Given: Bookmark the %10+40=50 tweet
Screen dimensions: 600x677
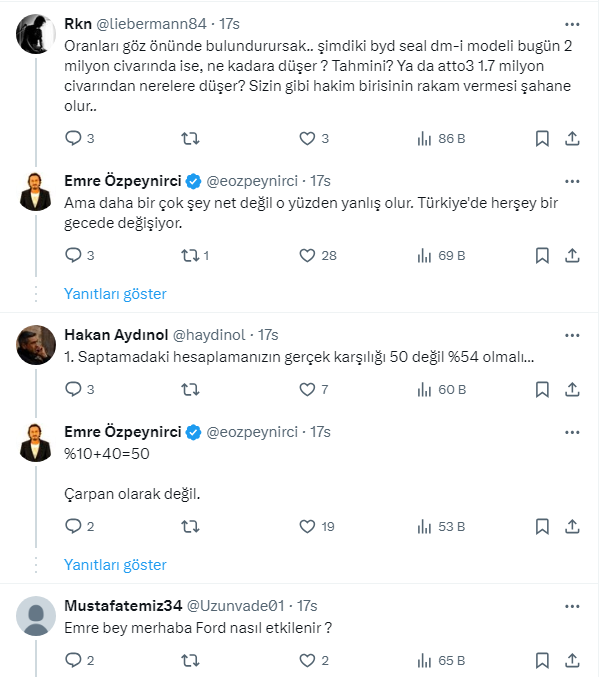Looking at the screenshot, I should coord(541,526).
